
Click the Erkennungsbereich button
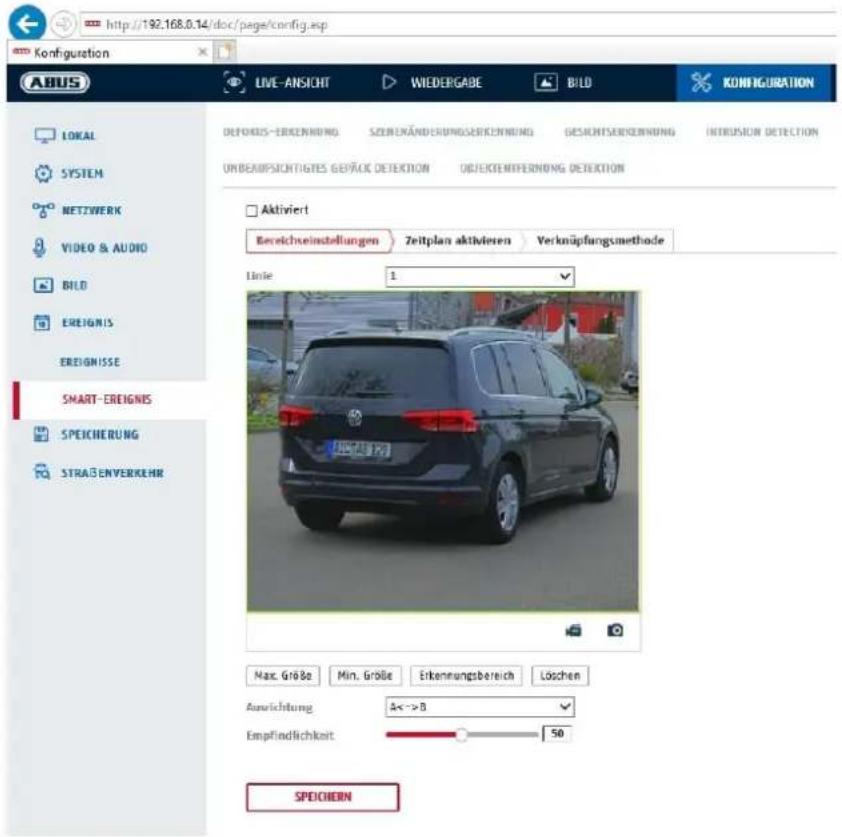466,675
